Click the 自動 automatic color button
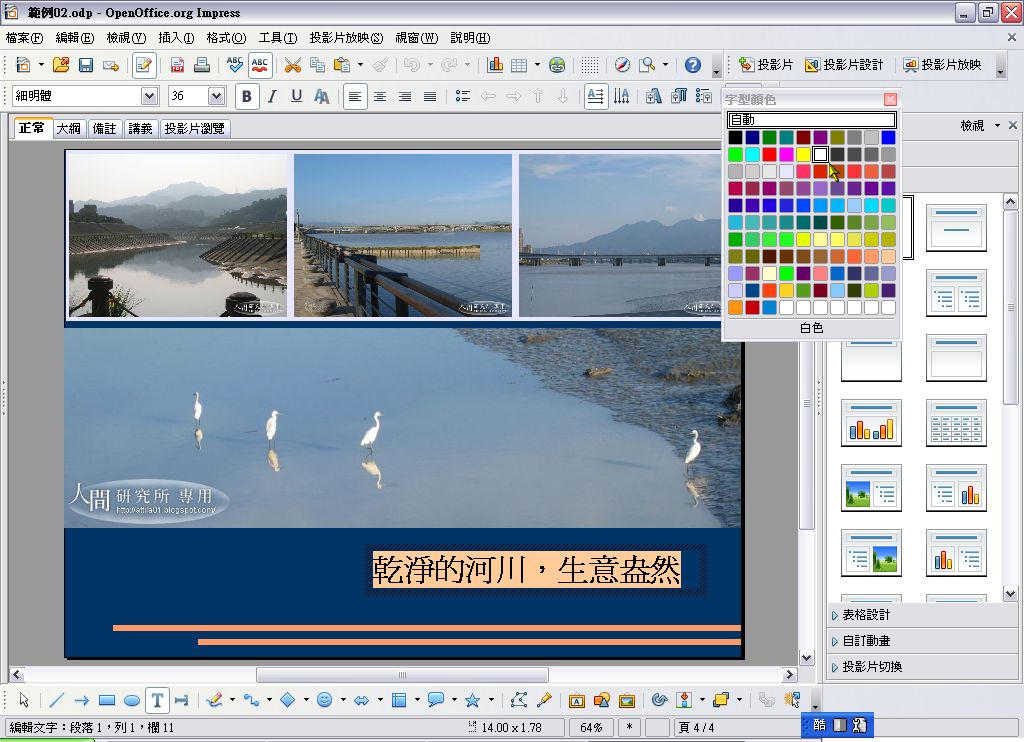This screenshot has height=742, width=1024. pos(811,120)
